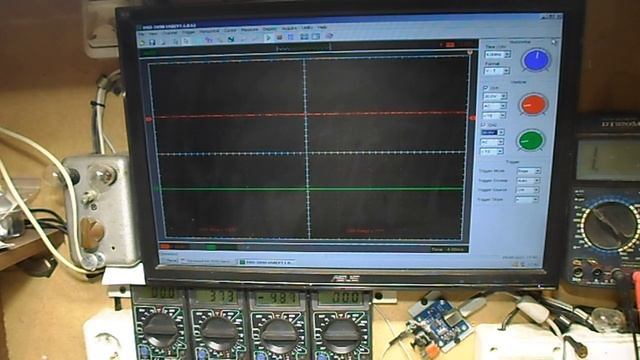Click the blue Horizontal timebase knob
The height and width of the screenshot is (360, 640).
tap(536, 60)
